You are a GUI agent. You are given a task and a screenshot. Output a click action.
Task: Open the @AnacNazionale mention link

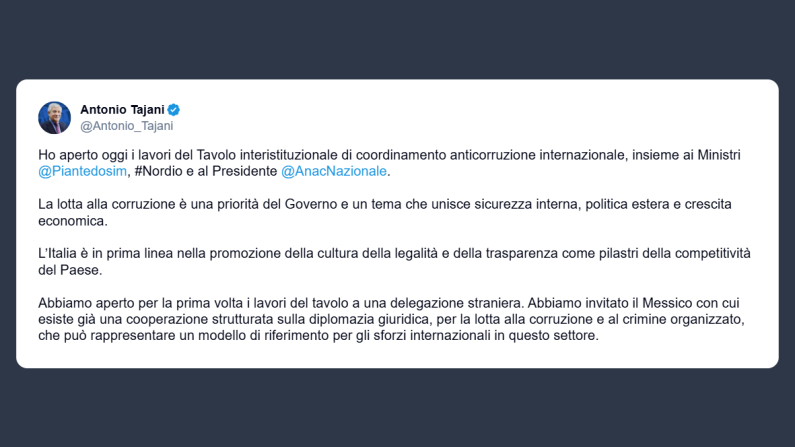(x=333, y=171)
